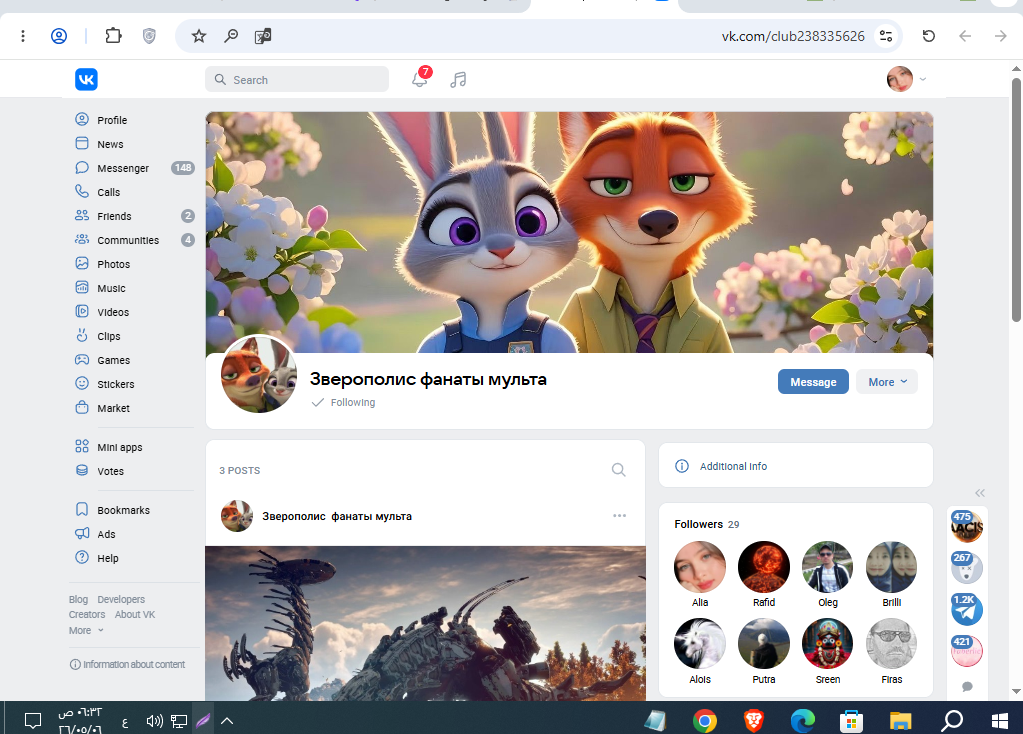Bookmark this page with the star icon
This screenshot has height=734, width=1023.
pyautogui.click(x=199, y=36)
